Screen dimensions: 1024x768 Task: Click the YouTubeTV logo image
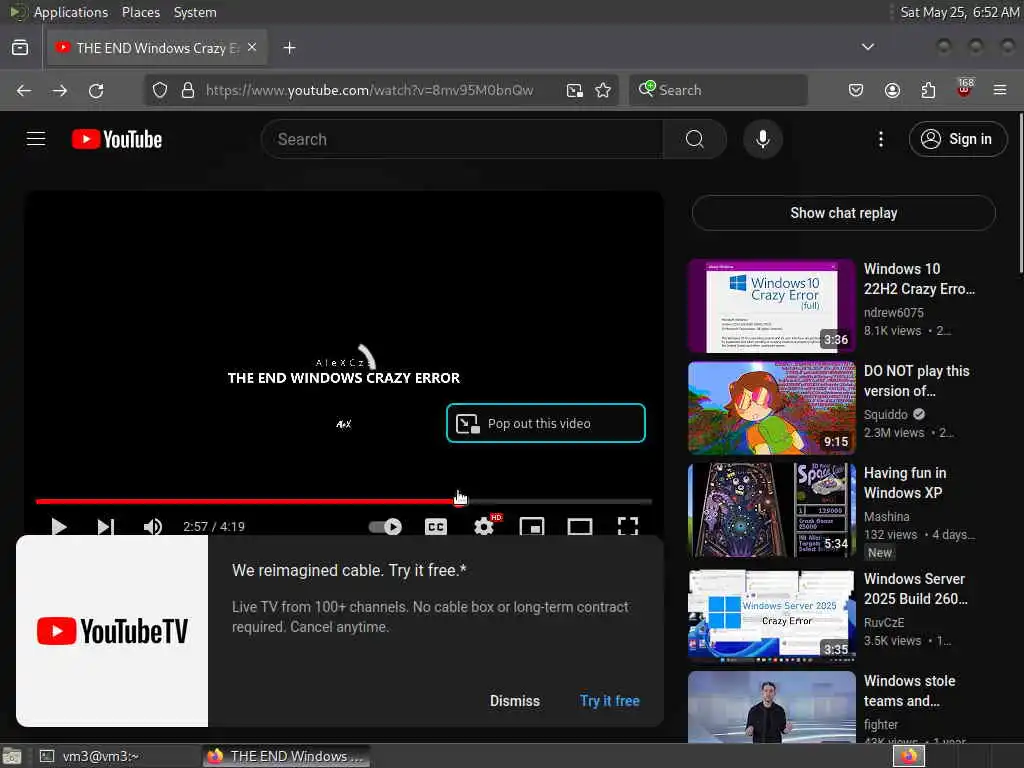pos(112,631)
